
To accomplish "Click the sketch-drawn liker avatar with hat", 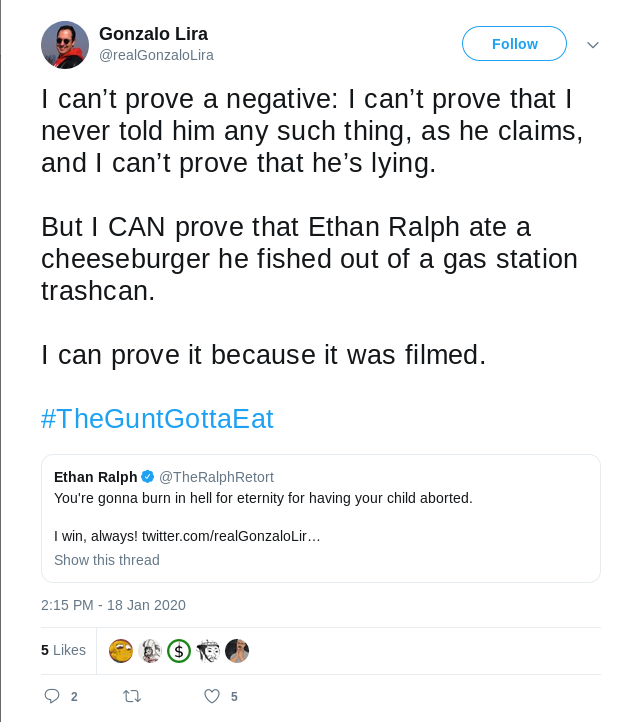I will [208, 651].
